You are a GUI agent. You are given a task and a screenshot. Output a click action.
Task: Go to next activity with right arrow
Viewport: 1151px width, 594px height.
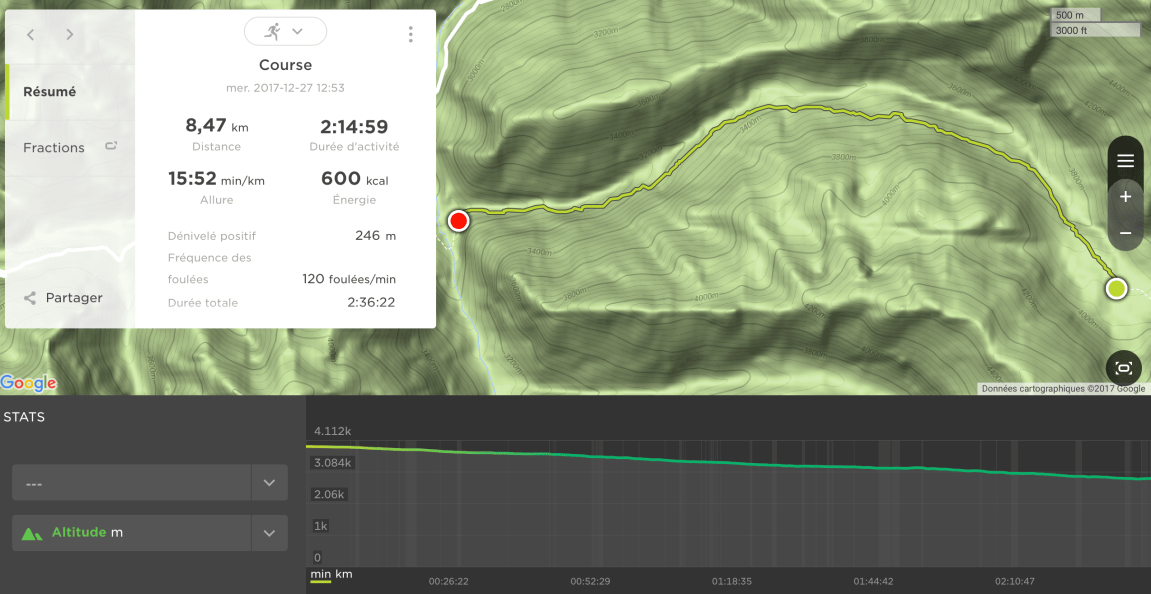(70, 35)
